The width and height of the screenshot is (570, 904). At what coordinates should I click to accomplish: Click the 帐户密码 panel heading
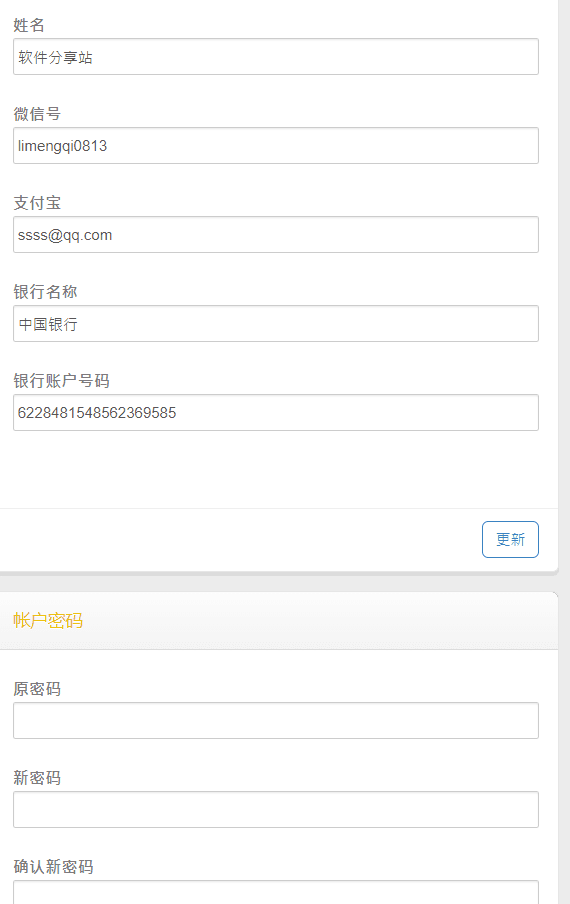tap(48, 620)
